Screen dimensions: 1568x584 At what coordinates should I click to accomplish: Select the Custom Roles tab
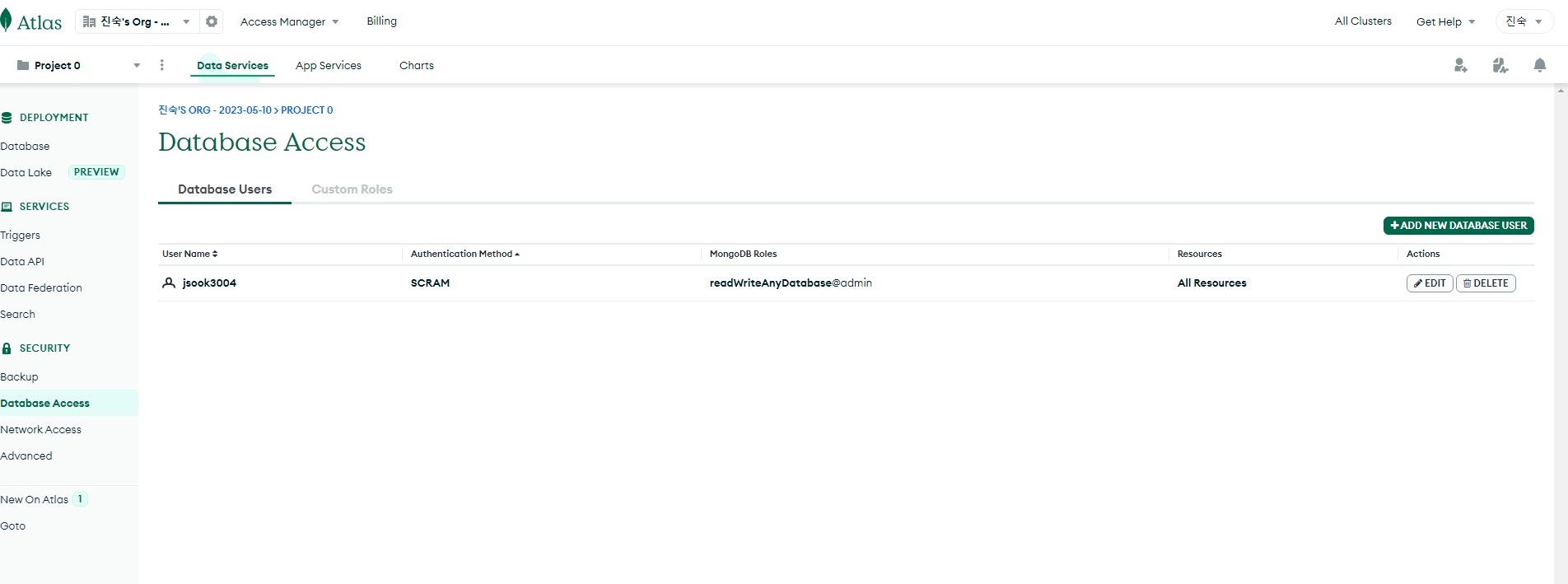[352, 189]
